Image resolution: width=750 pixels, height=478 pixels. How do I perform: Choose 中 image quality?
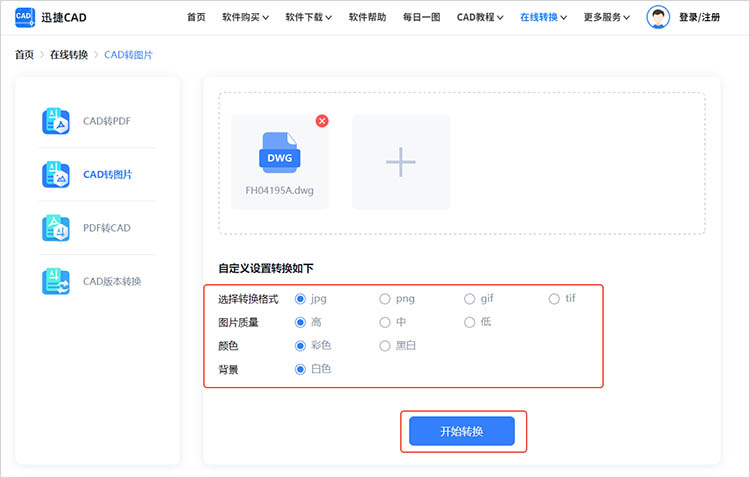pos(385,322)
